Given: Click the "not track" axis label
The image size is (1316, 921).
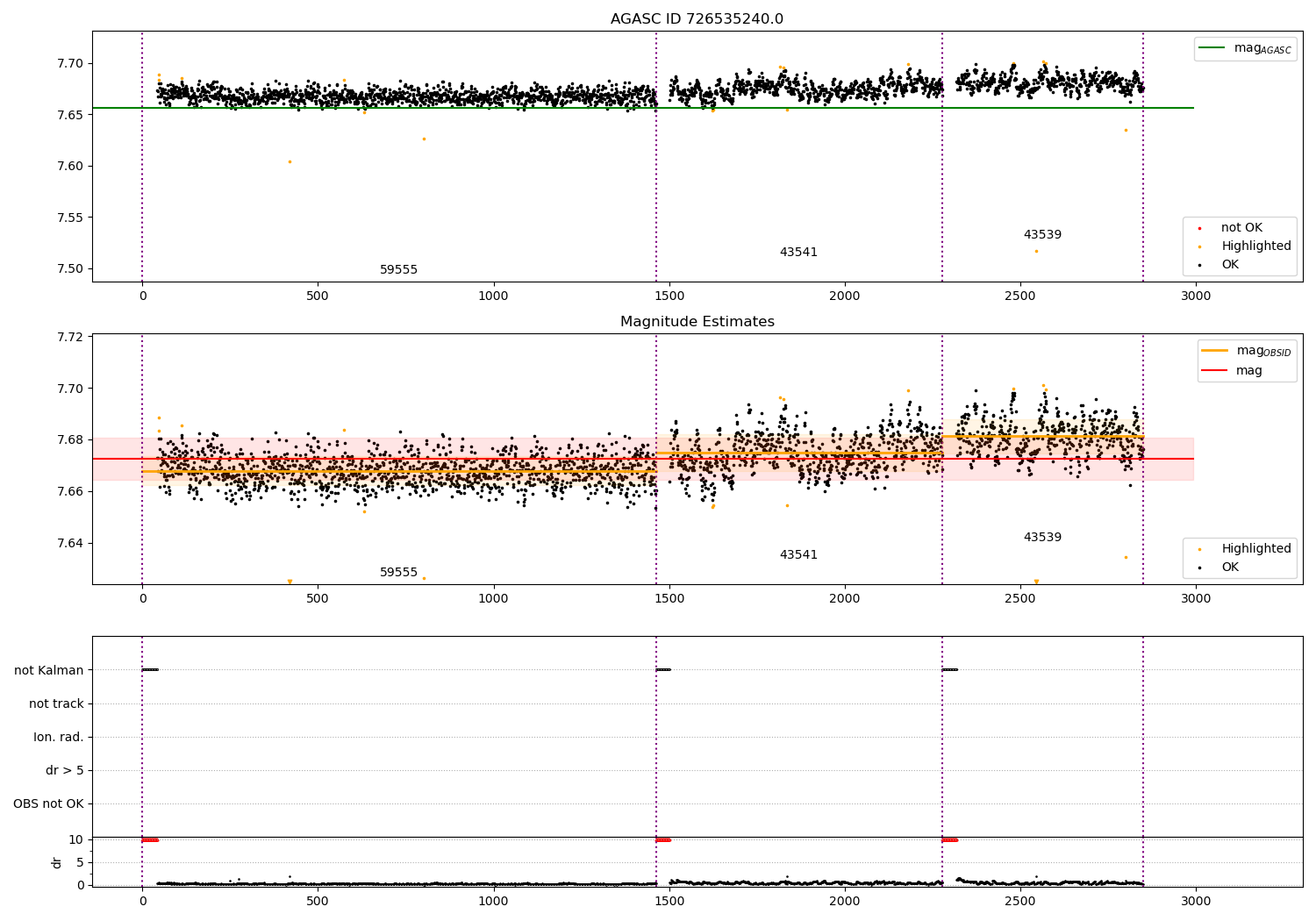Looking at the screenshot, I should coord(56,704).
